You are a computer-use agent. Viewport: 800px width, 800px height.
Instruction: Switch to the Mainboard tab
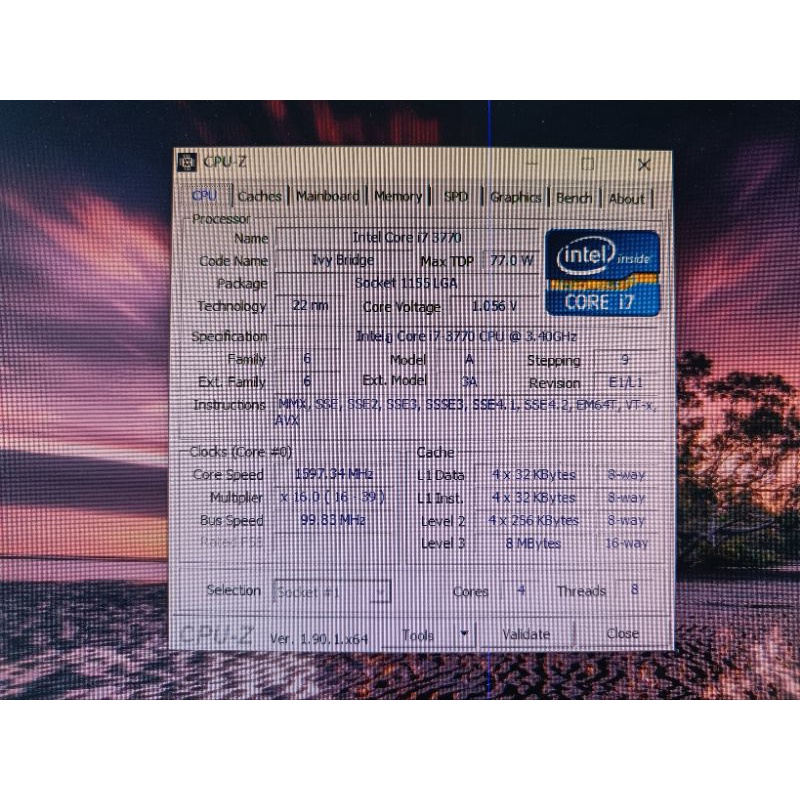click(x=328, y=196)
